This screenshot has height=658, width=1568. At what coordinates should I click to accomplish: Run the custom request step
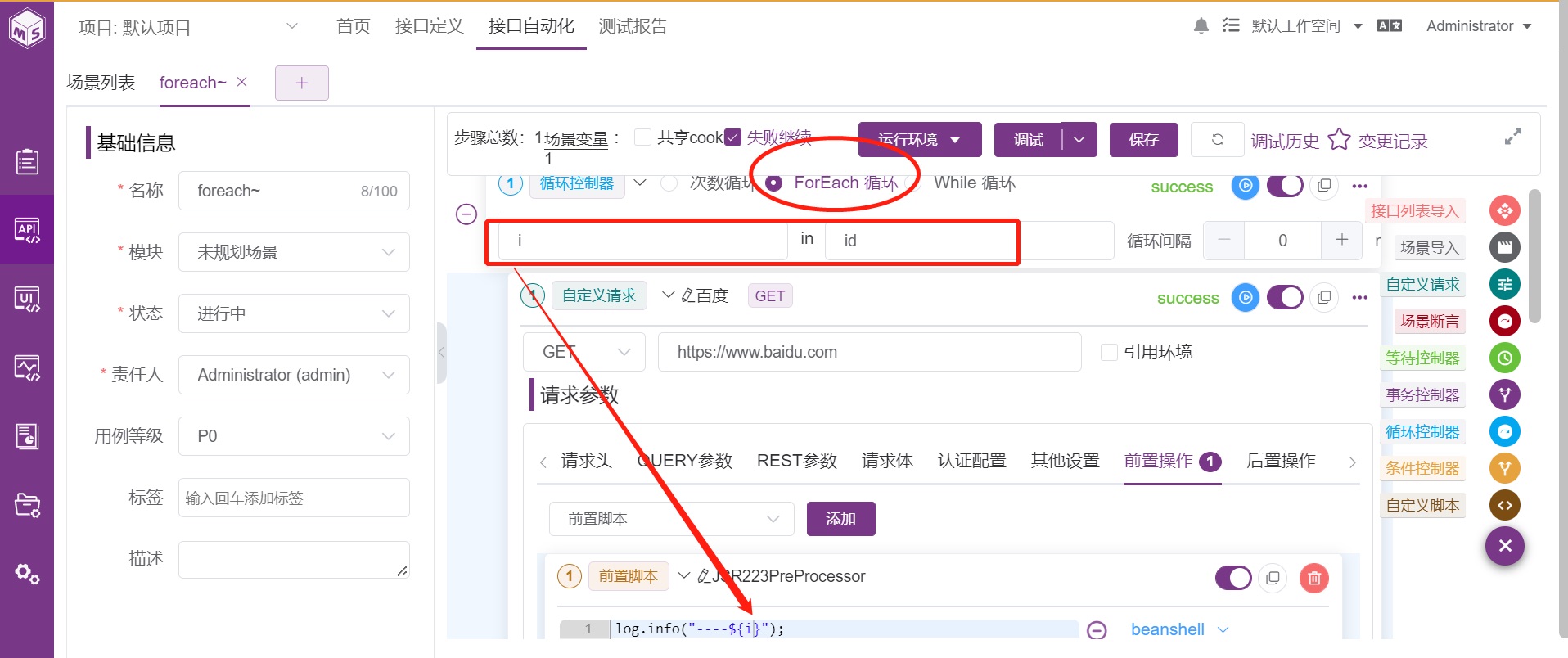pyautogui.click(x=1246, y=297)
